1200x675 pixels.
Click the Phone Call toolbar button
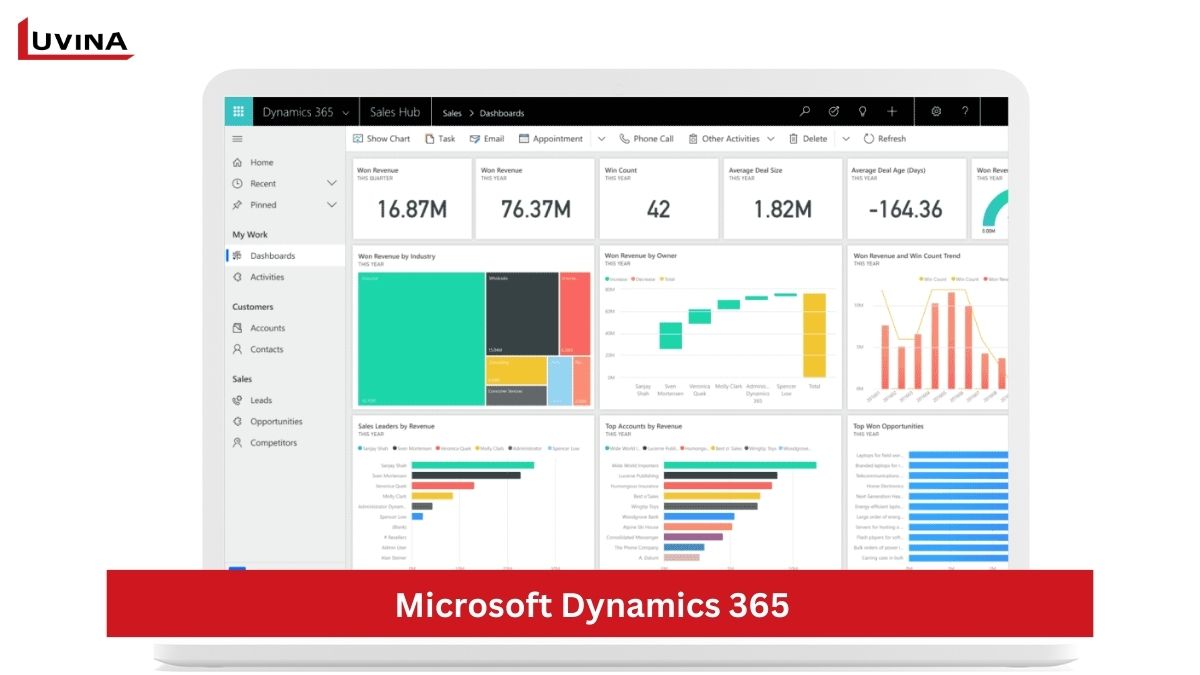click(x=646, y=139)
